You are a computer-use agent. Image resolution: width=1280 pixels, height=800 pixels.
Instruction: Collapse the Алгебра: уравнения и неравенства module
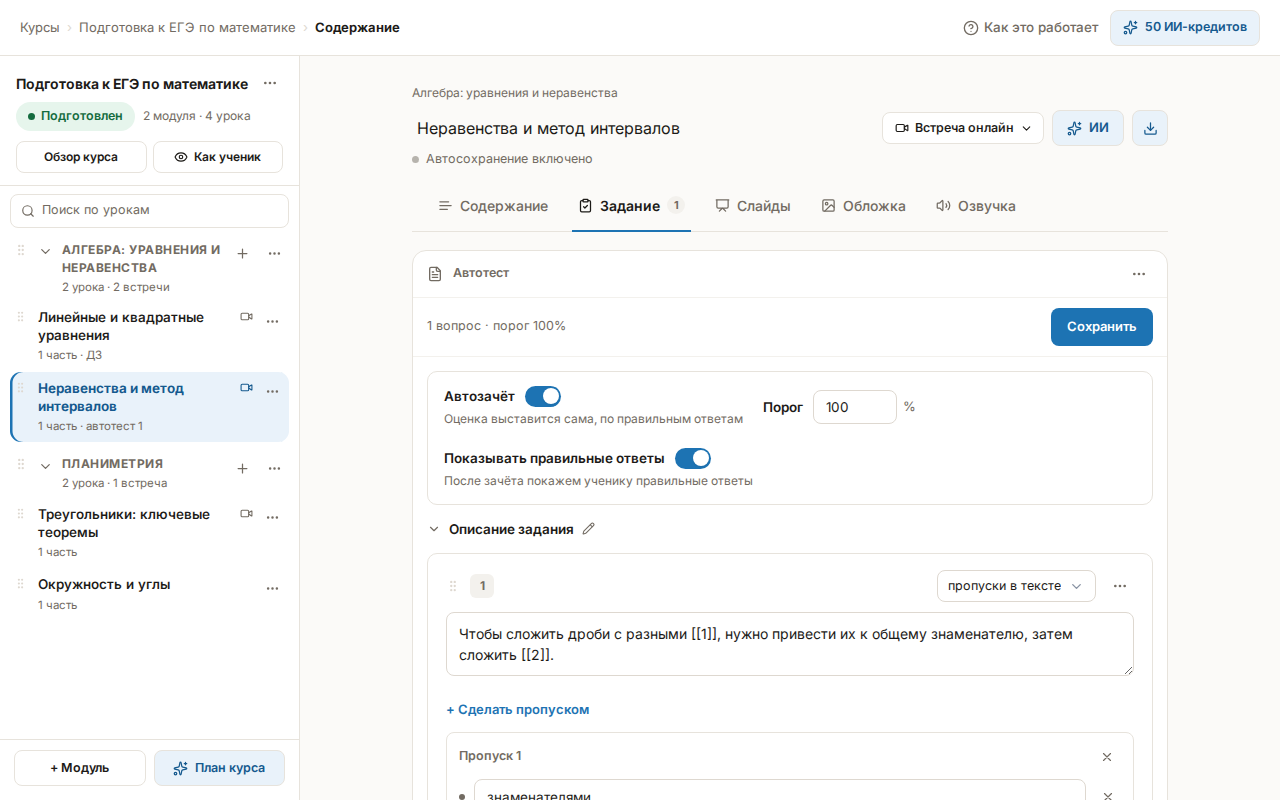coord(45,251)
